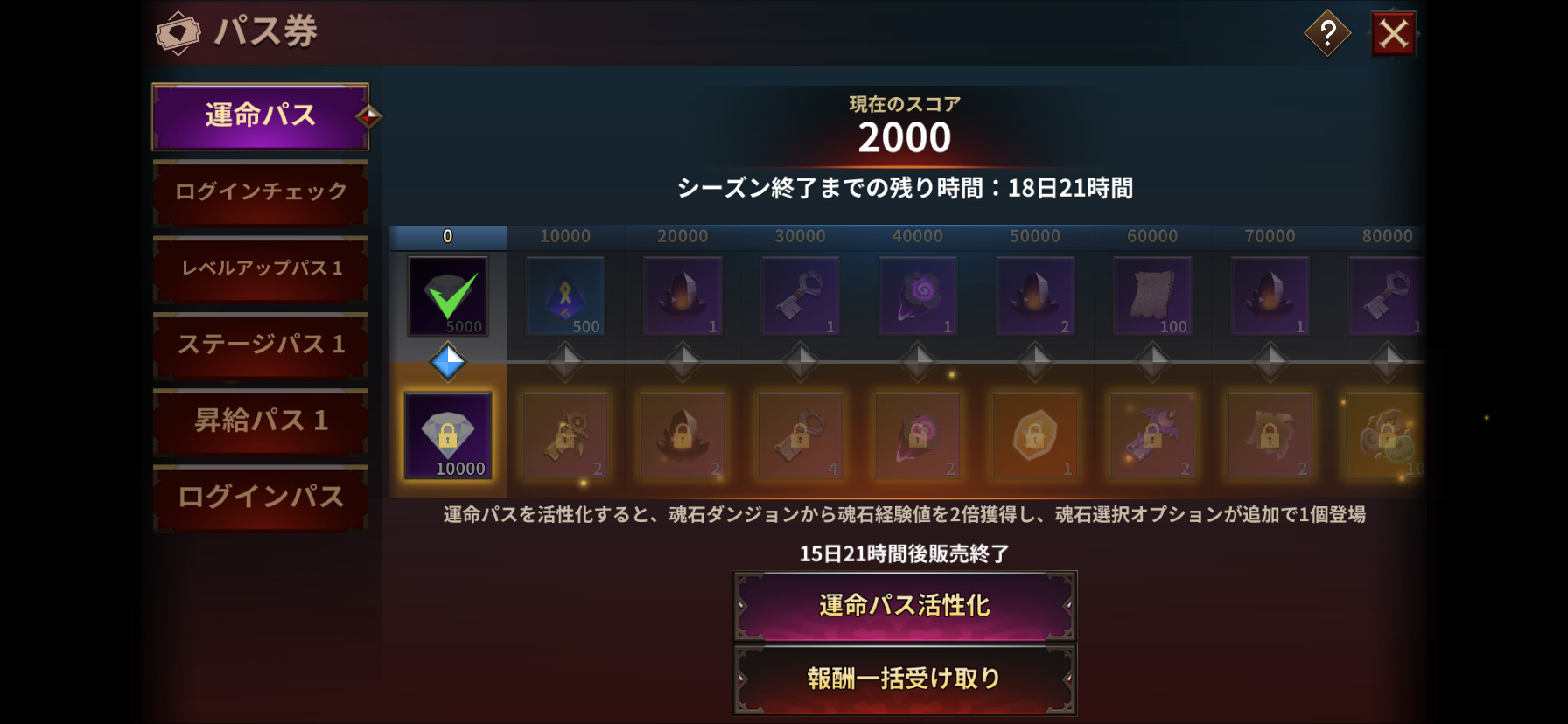Open the ログインチェック tab
The image size is (1568, 724).
(x=260, y=192)
